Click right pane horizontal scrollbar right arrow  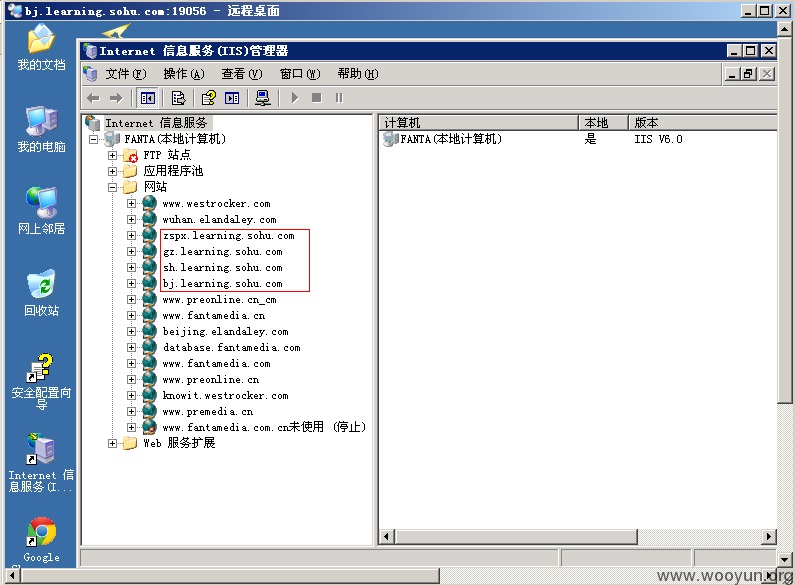coord(769,536)
